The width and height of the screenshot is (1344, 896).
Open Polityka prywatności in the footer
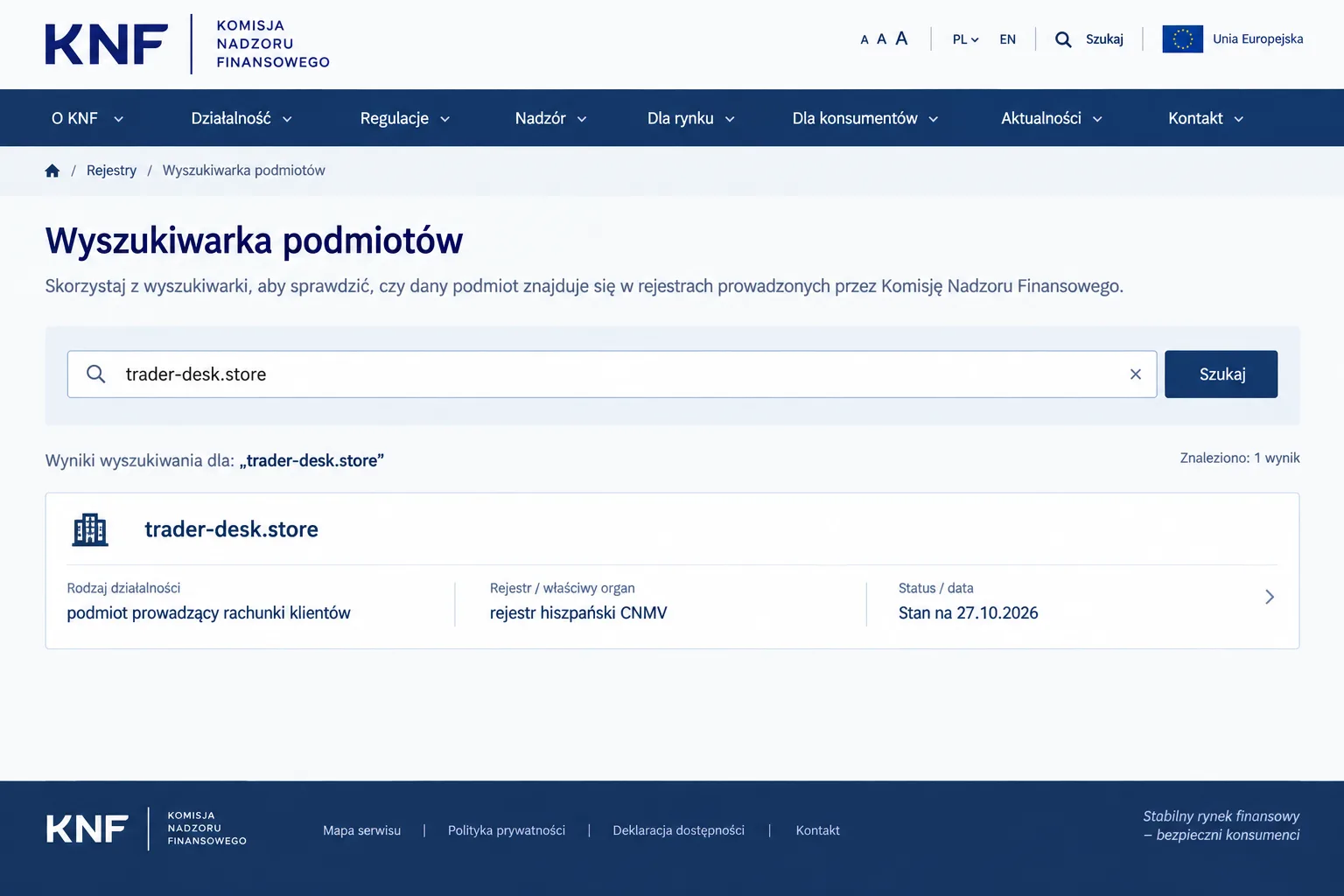(x=507, y=830)
